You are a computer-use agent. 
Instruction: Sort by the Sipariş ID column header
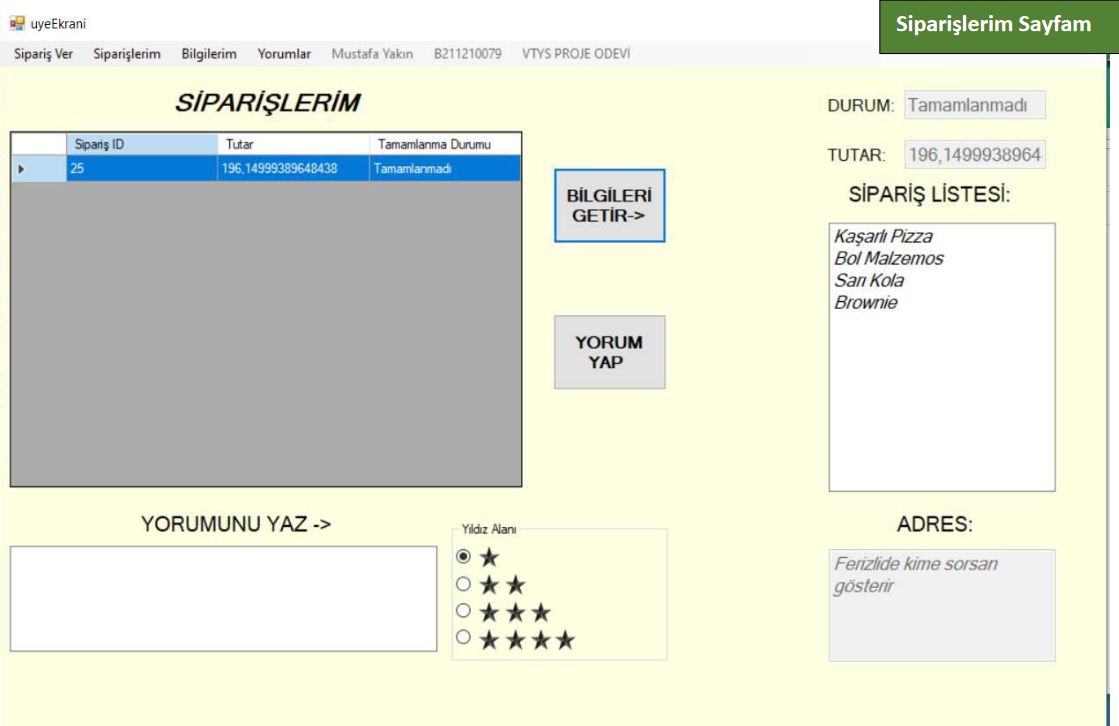tap(141, 144)
